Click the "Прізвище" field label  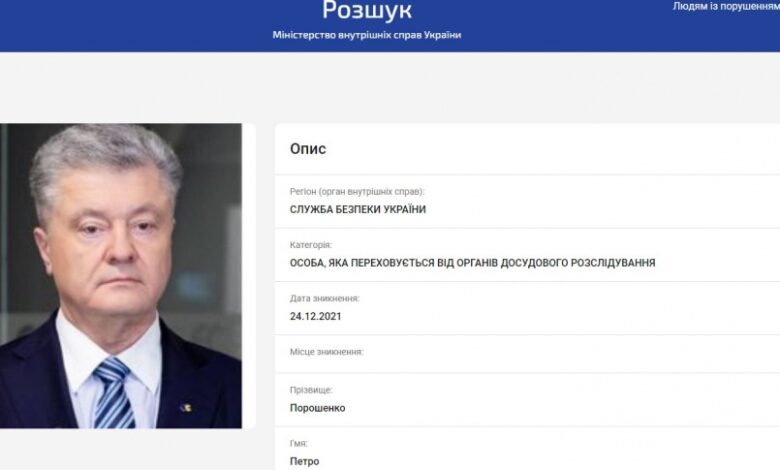(x=311, y=390)
